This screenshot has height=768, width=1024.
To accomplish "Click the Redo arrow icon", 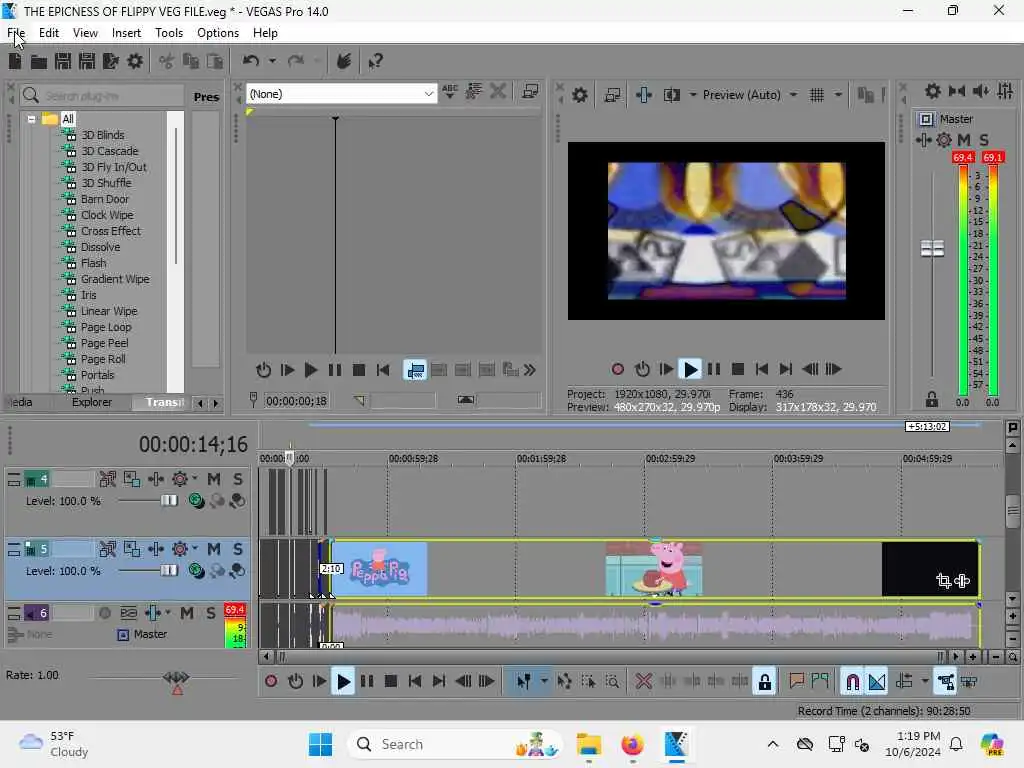I will (x=296, y=61).
